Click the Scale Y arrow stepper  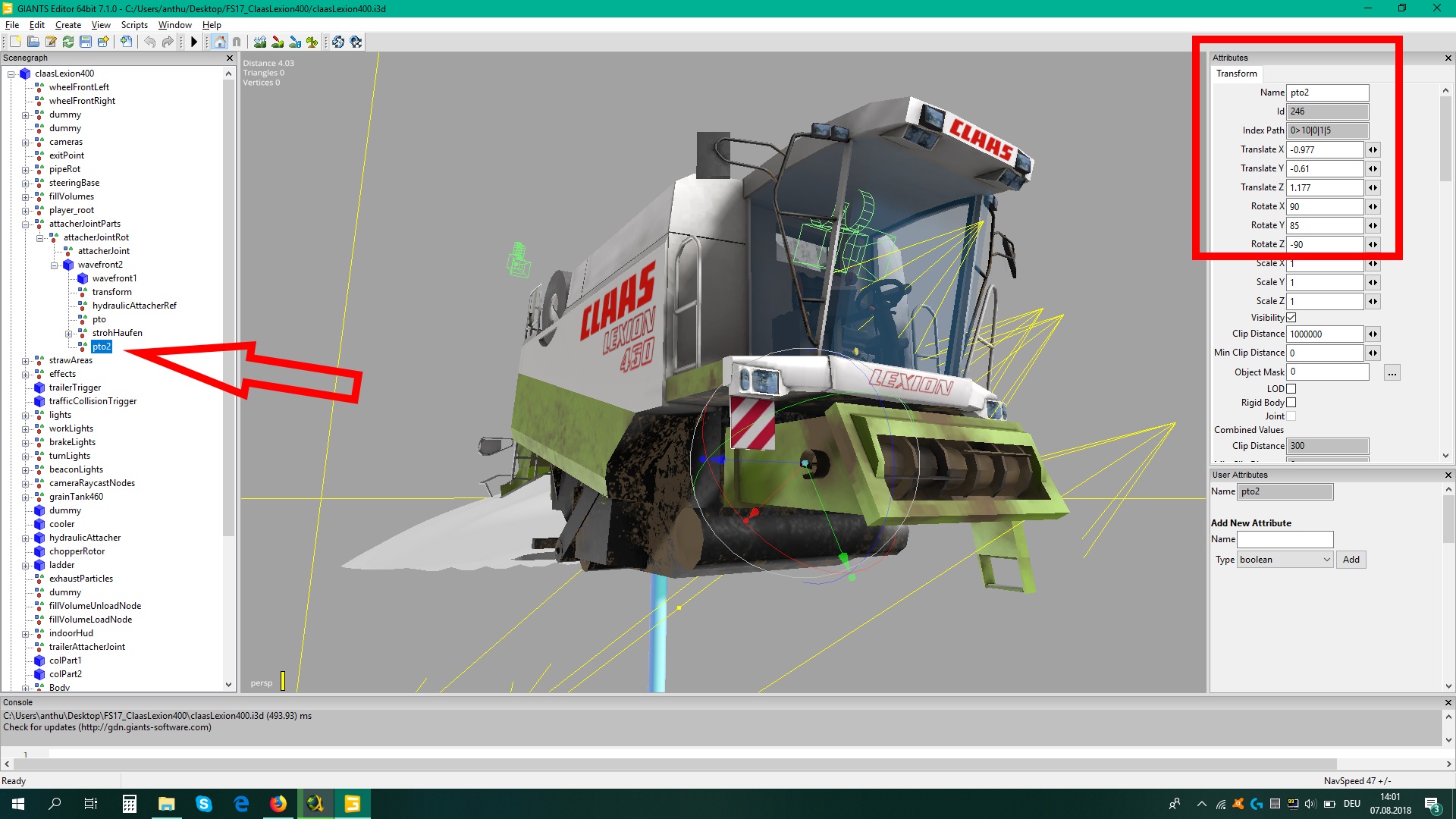1373,283
